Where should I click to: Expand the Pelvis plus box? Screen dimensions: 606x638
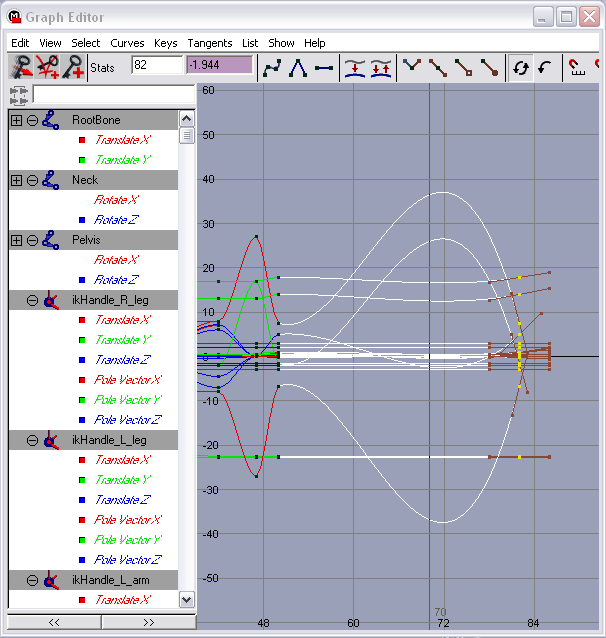(x=16, y=240)
